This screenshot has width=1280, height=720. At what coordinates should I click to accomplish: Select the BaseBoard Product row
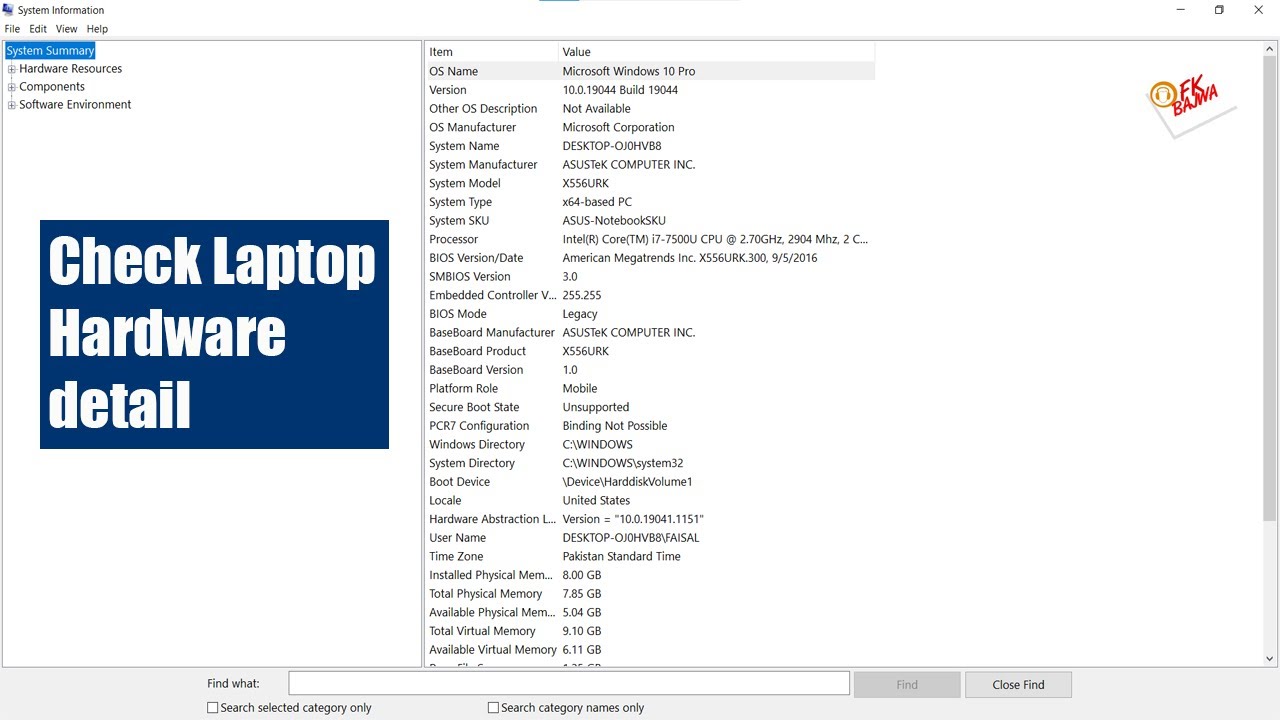[x=650, y=352]
